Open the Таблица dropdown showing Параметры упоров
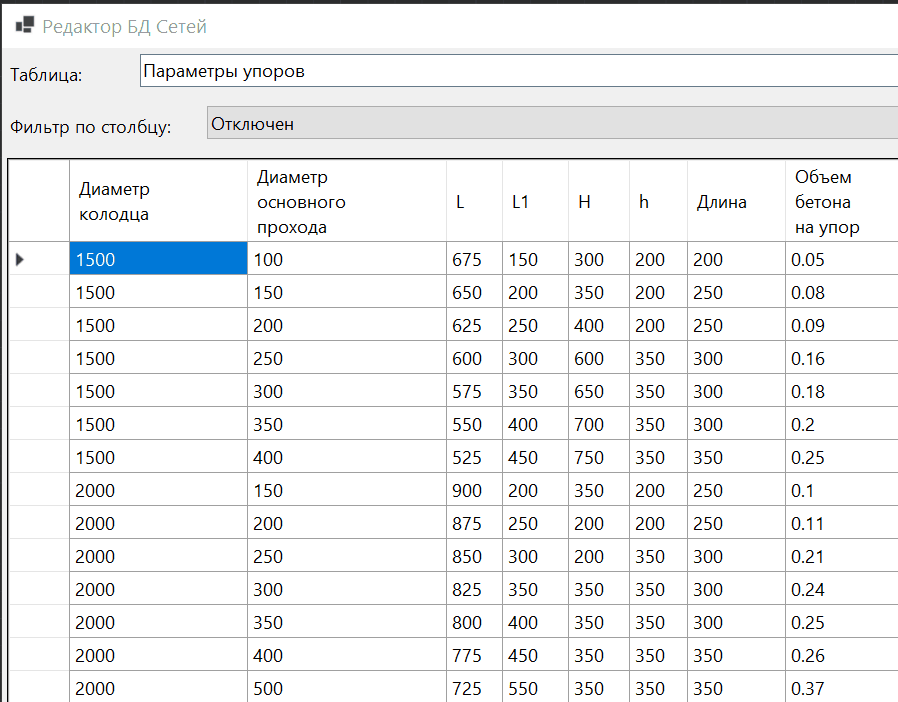Image resolution: width=898 pixels, height=702 pixels. 518,72
